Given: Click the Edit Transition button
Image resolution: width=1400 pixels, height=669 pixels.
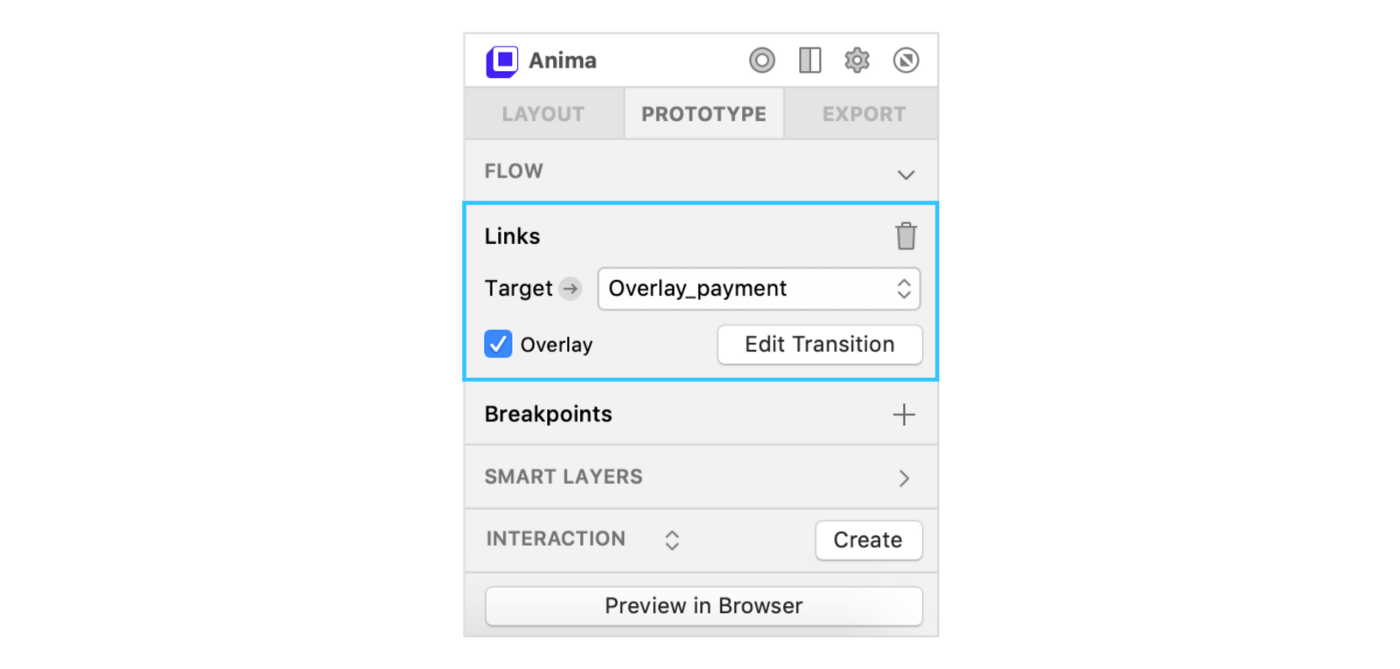Looking at the screenshot, I should point(820,345).
